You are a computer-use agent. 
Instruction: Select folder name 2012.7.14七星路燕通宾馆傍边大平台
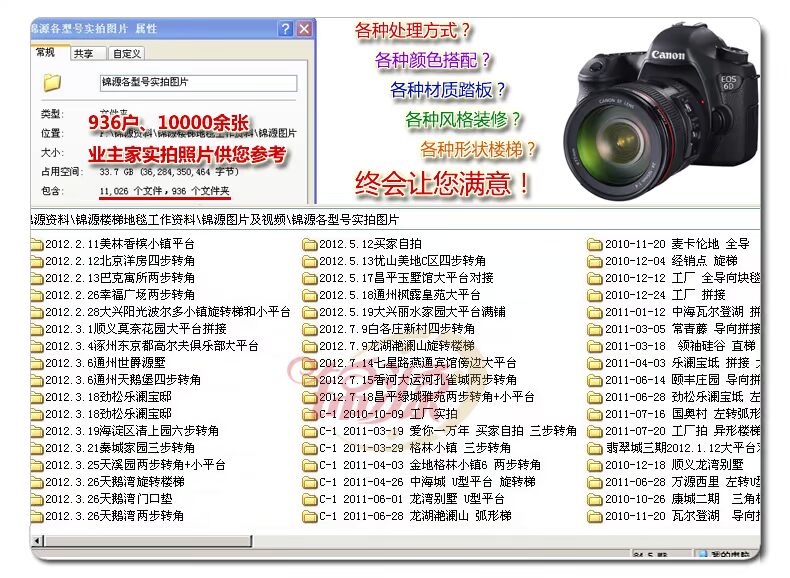(x=418, y=363)
